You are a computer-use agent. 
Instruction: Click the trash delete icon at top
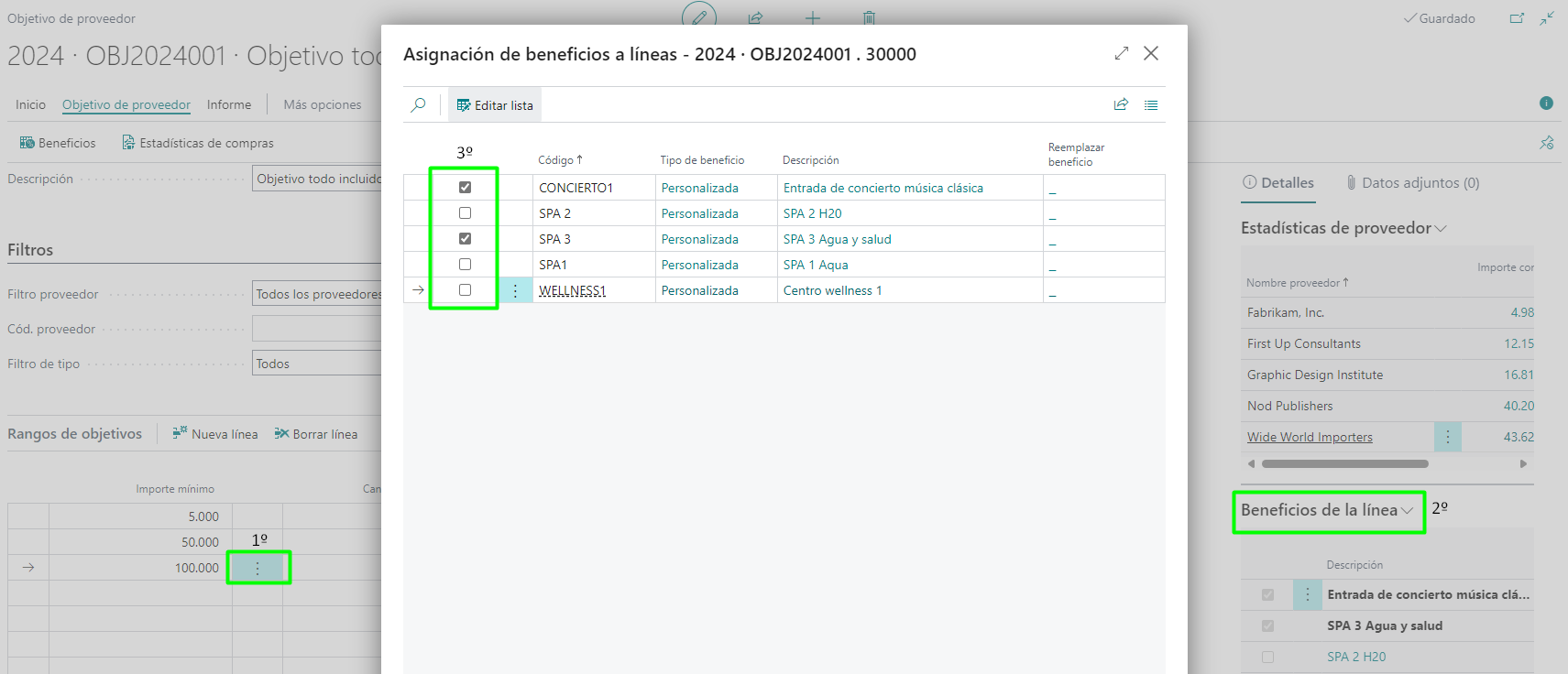point(869,17)
